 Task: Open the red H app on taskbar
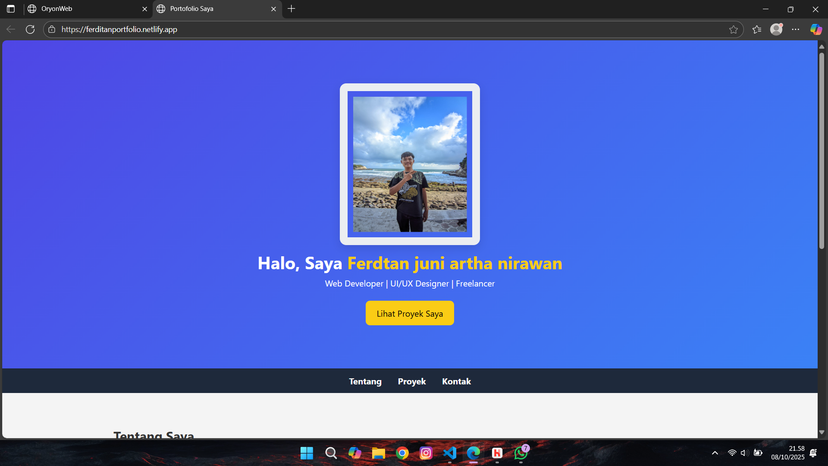[497, 453]
